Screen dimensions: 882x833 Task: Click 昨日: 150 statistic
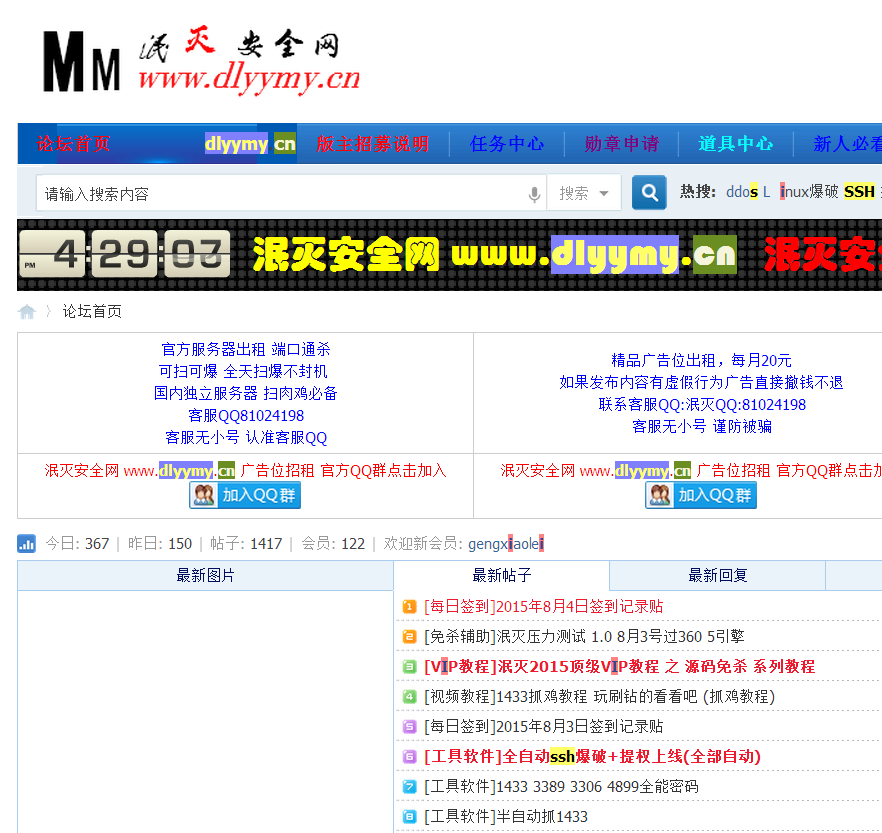[x=160, y=543]
